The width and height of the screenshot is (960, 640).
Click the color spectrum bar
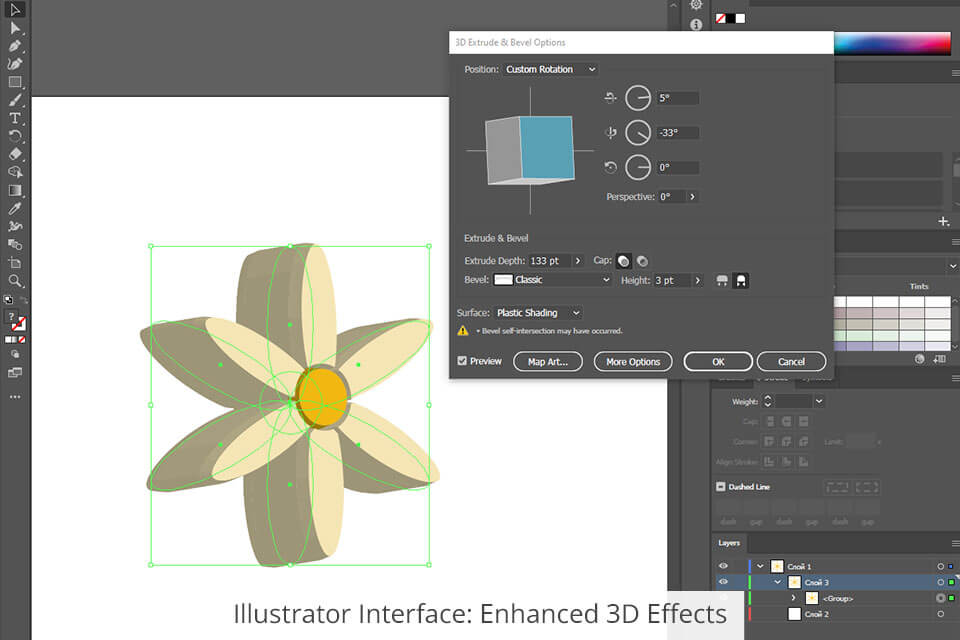click(x=893, y=44)
